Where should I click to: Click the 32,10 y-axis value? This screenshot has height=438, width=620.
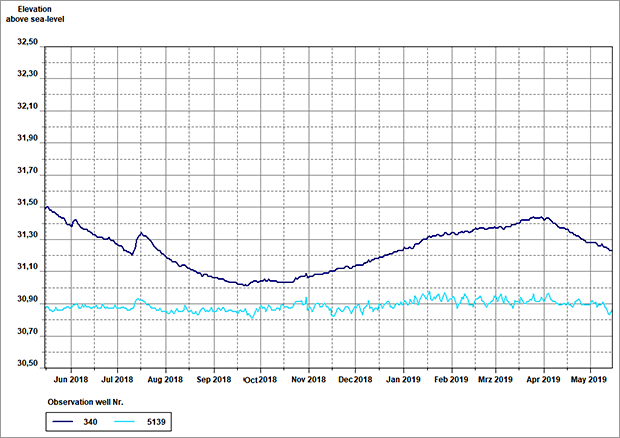pyautogui.click(x=27, y=106)
